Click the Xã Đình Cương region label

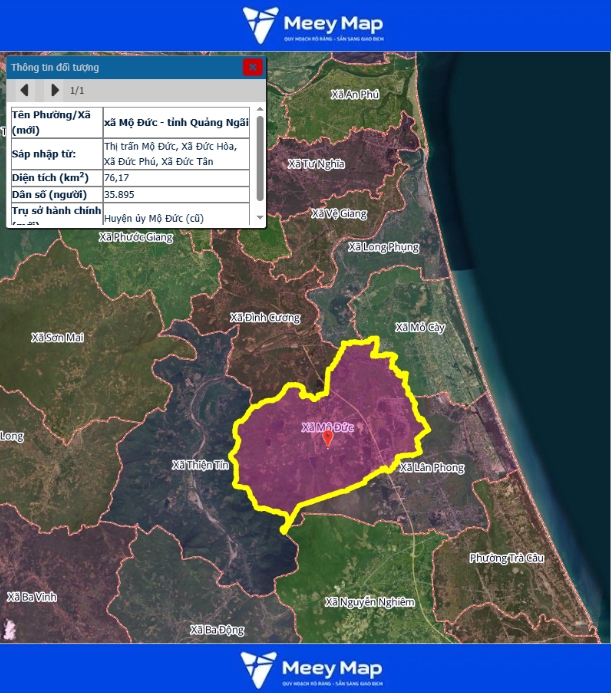[x=265, y=317]
